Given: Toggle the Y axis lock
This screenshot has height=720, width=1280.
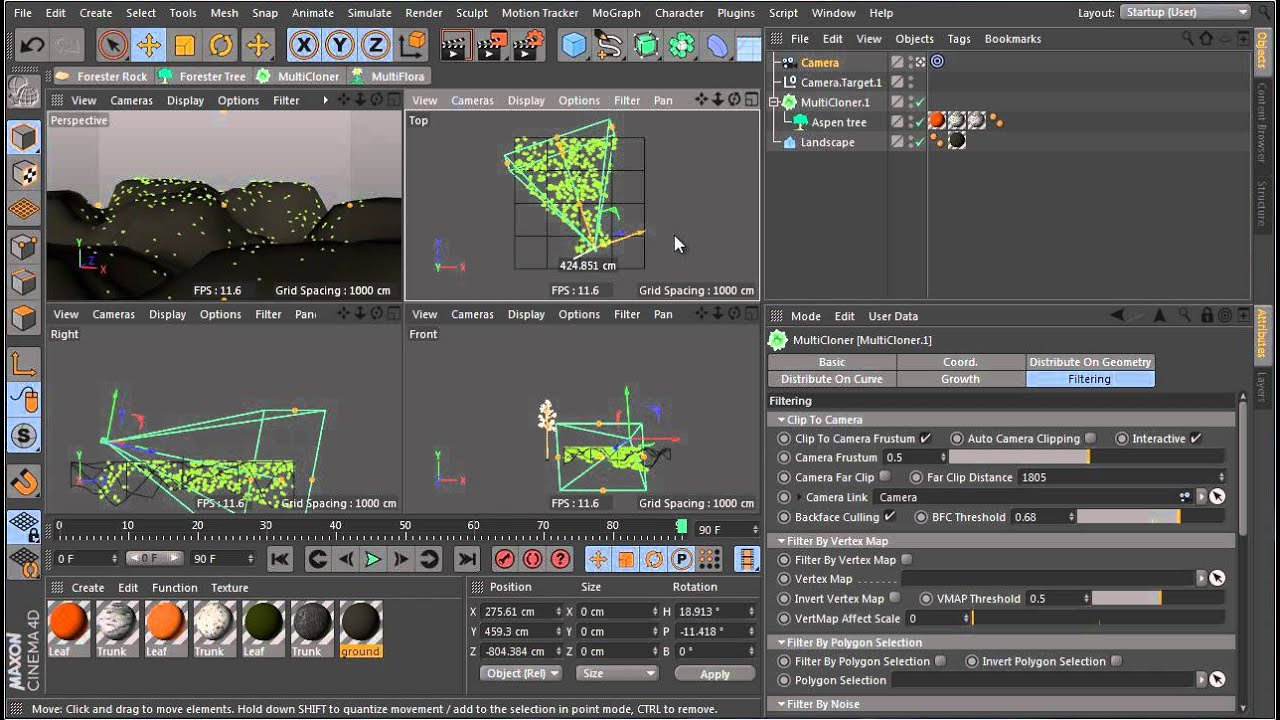Looking at the screenshot, I should click(340, 45).
